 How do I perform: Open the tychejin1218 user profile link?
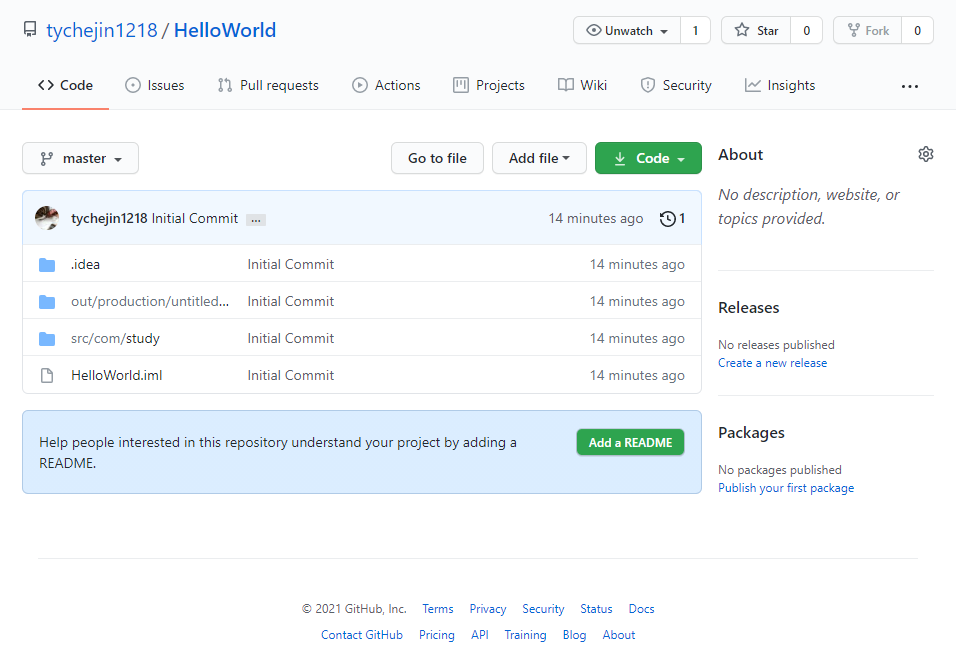pyautogui.click(x=102, y=30)
